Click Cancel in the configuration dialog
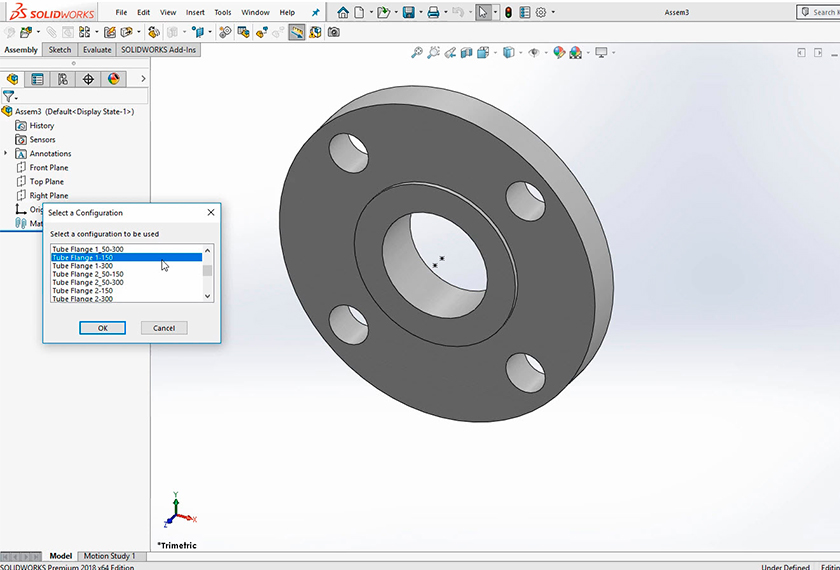 tap(164, 328)
